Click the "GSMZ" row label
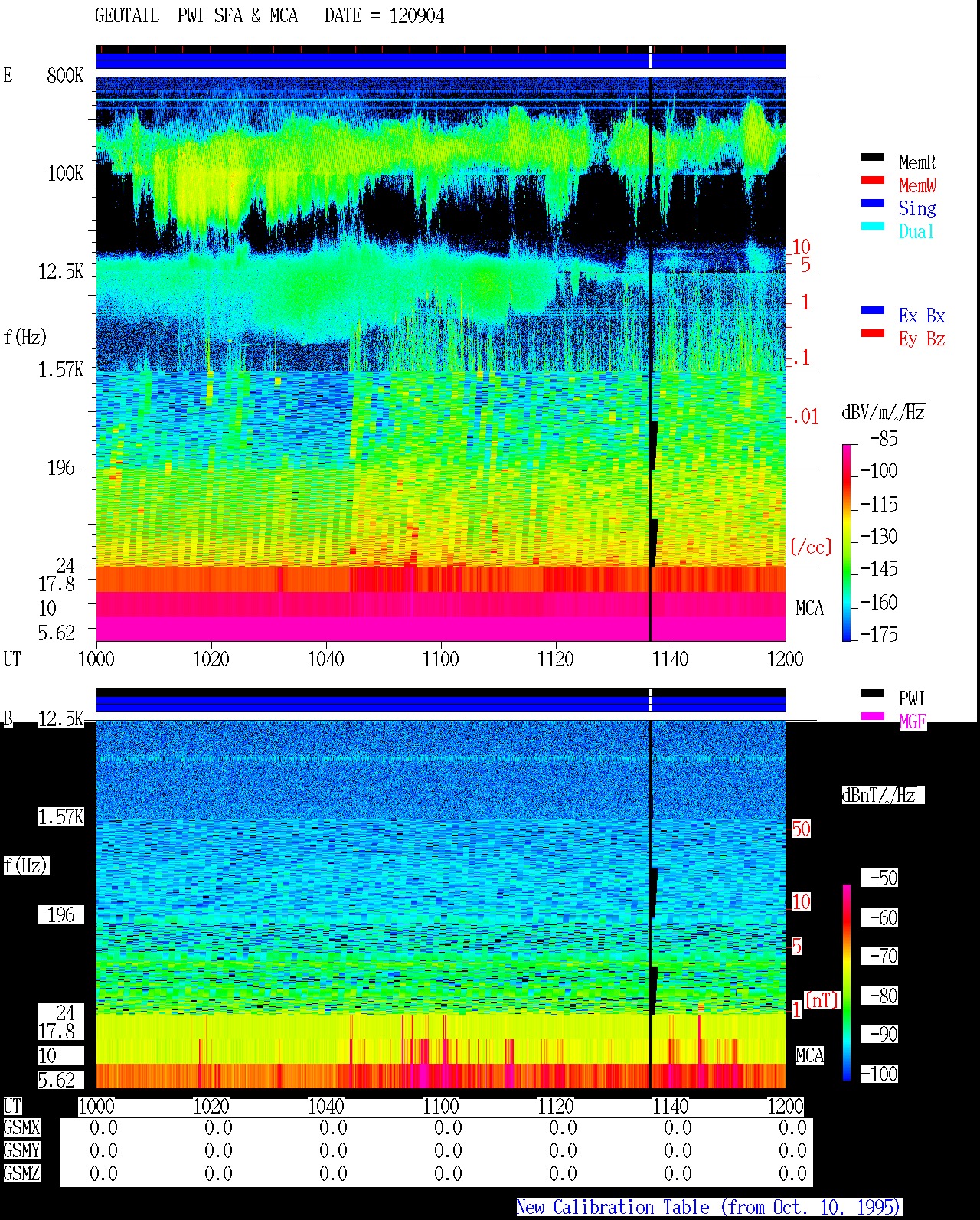 (x=21, y=1173)
